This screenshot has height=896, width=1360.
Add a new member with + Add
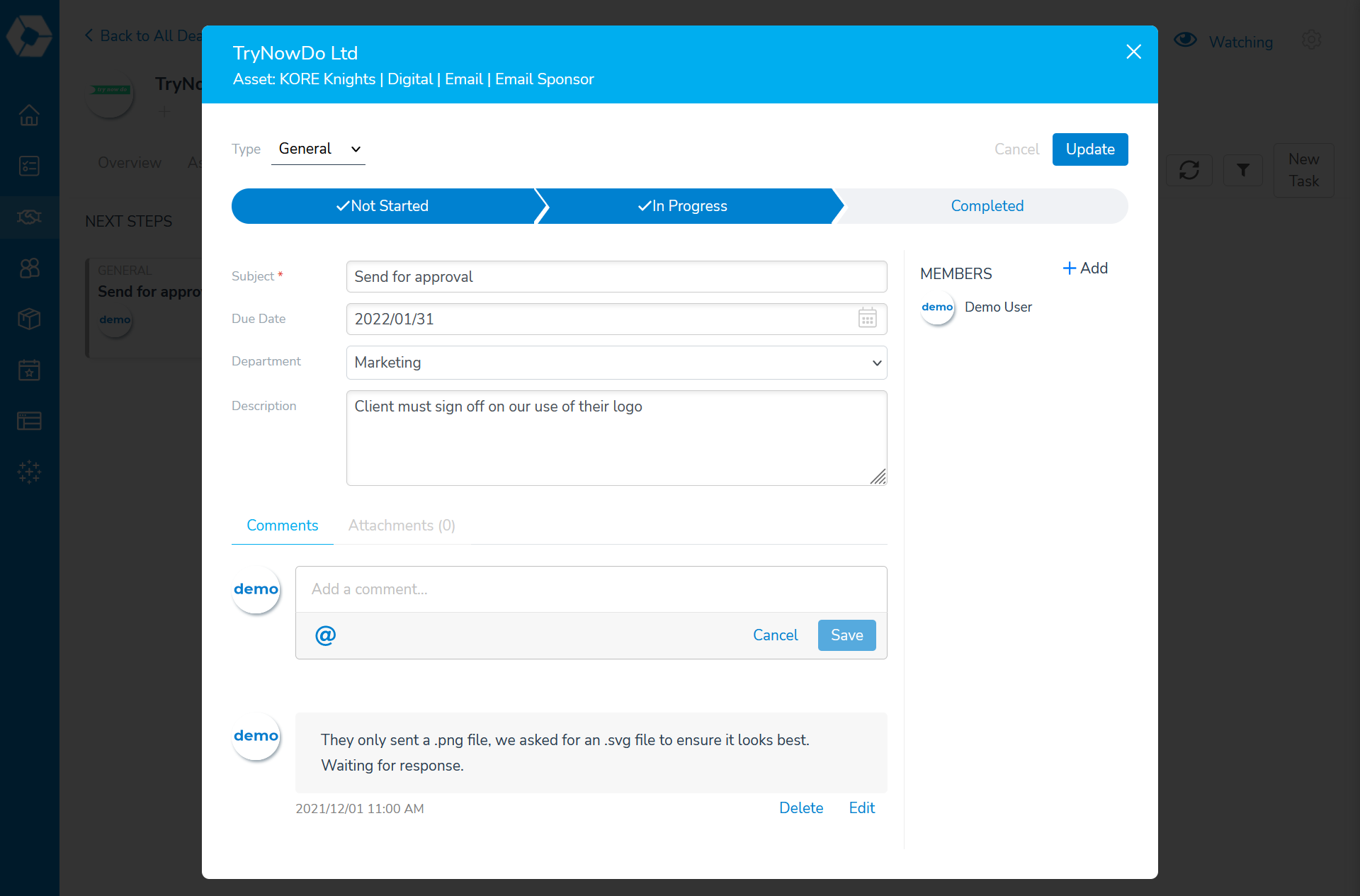[1085, 268]
